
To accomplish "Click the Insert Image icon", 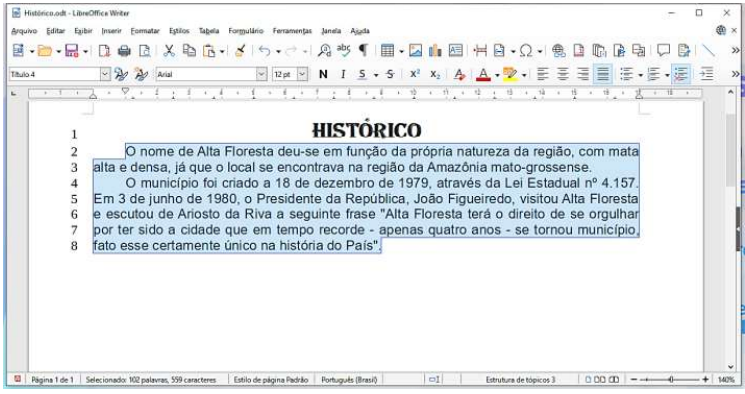I will click(415, 50).
